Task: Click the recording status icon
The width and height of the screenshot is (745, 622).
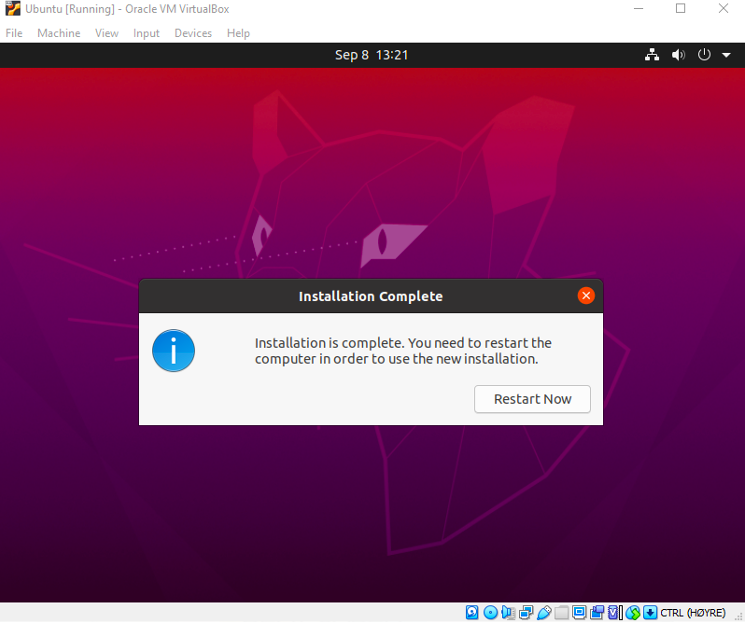Action: click(597, 612)
